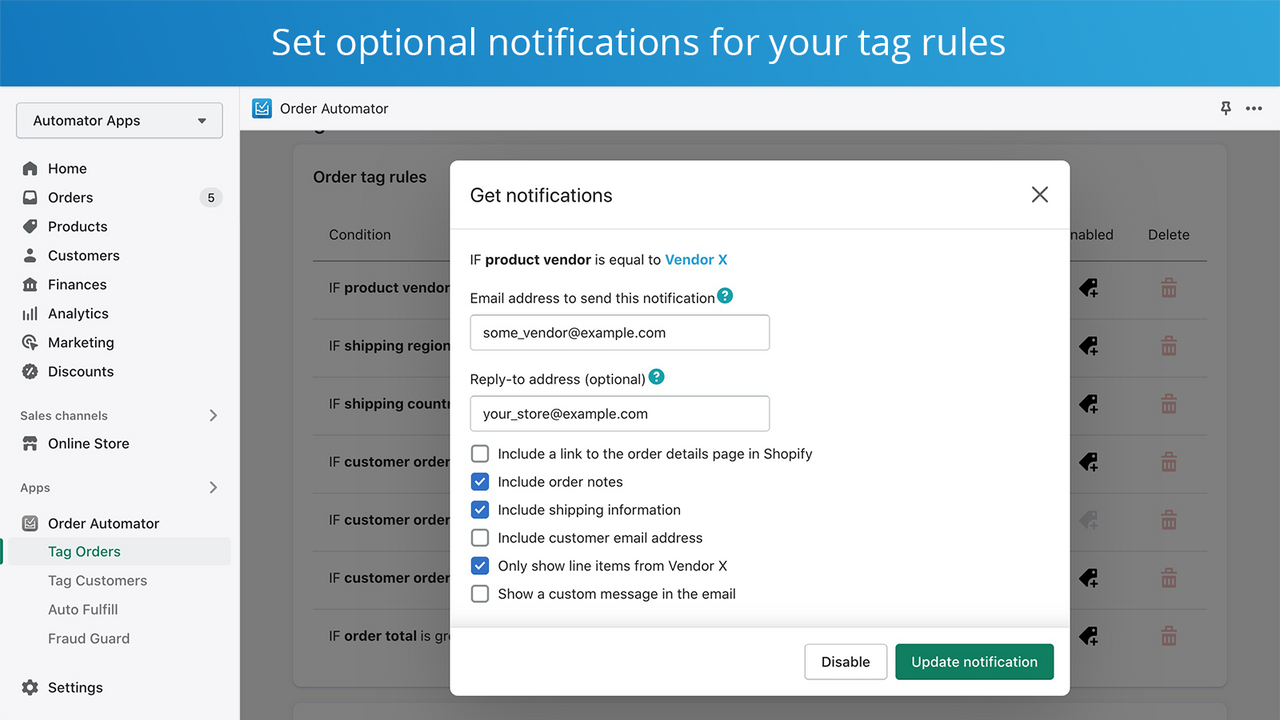Check Include customer email address
The image size is (1280, 720).
480,537
